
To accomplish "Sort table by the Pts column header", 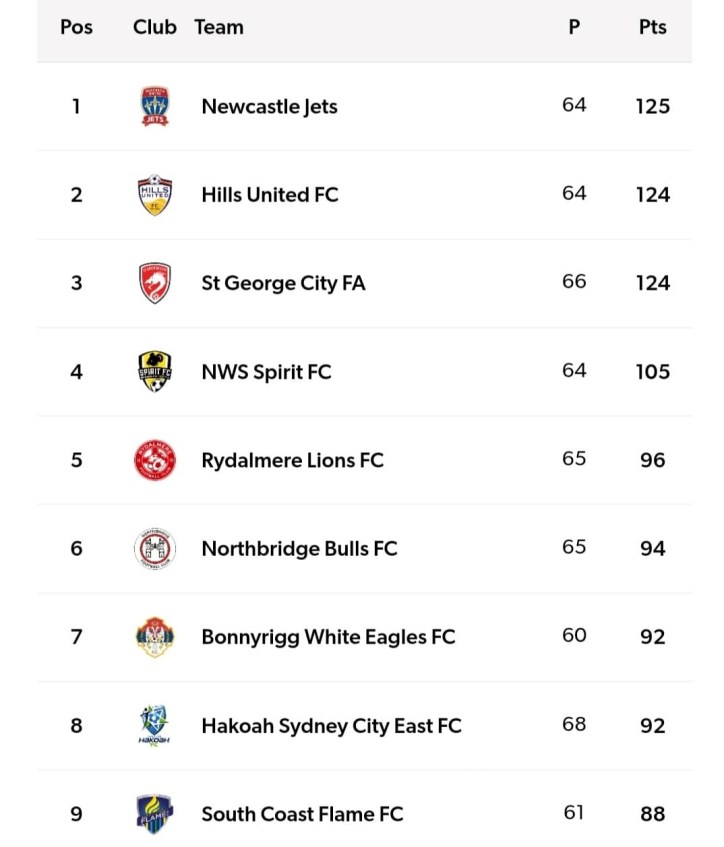I will pos(652,27).
